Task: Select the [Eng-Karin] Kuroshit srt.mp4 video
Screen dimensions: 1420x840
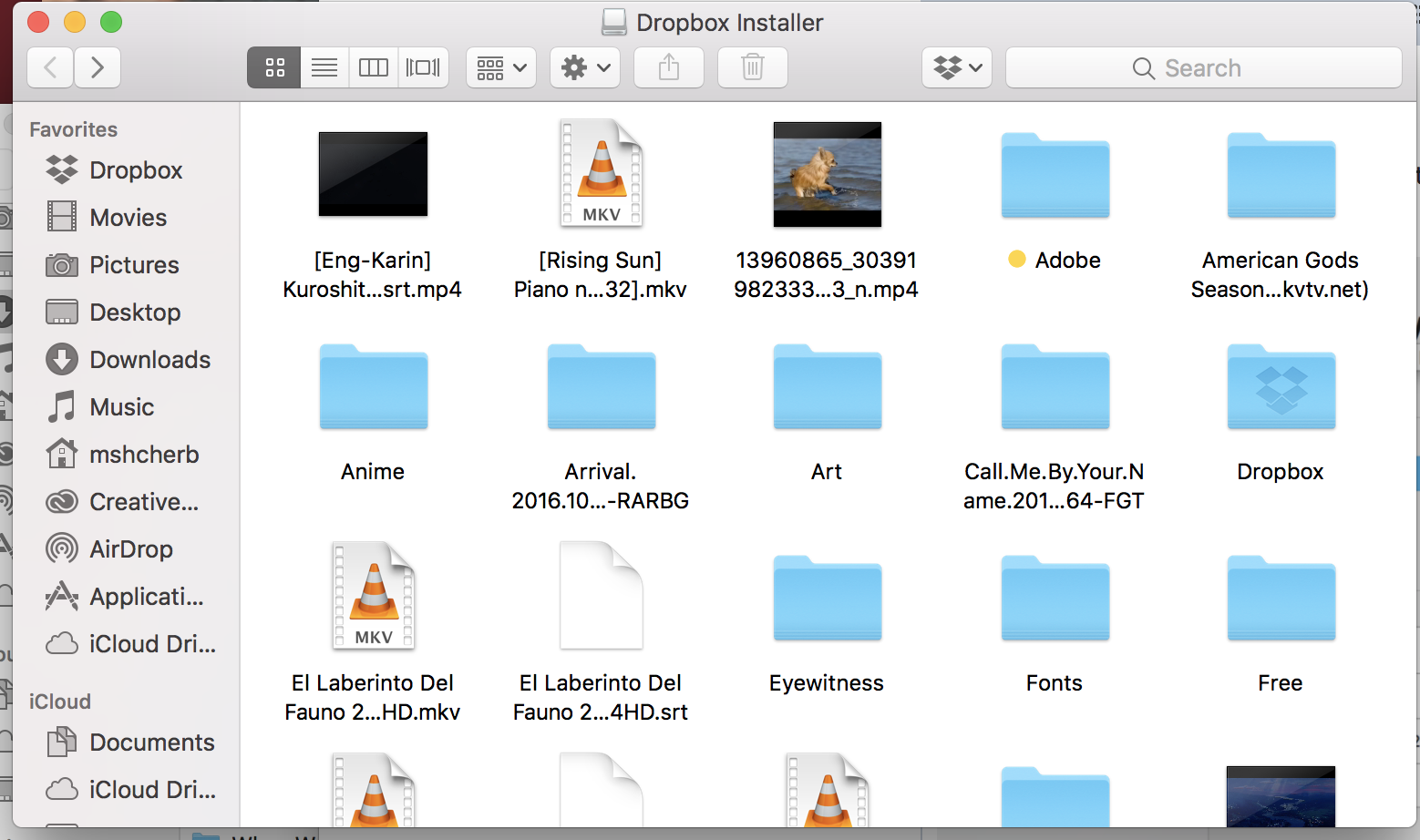Action: [x=373, y=174]
